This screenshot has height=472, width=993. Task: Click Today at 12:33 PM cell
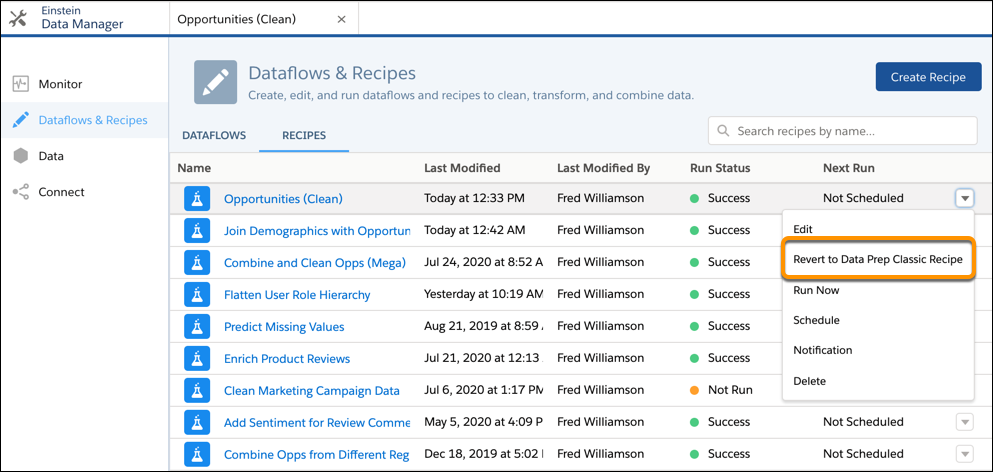tap(474, 198)
